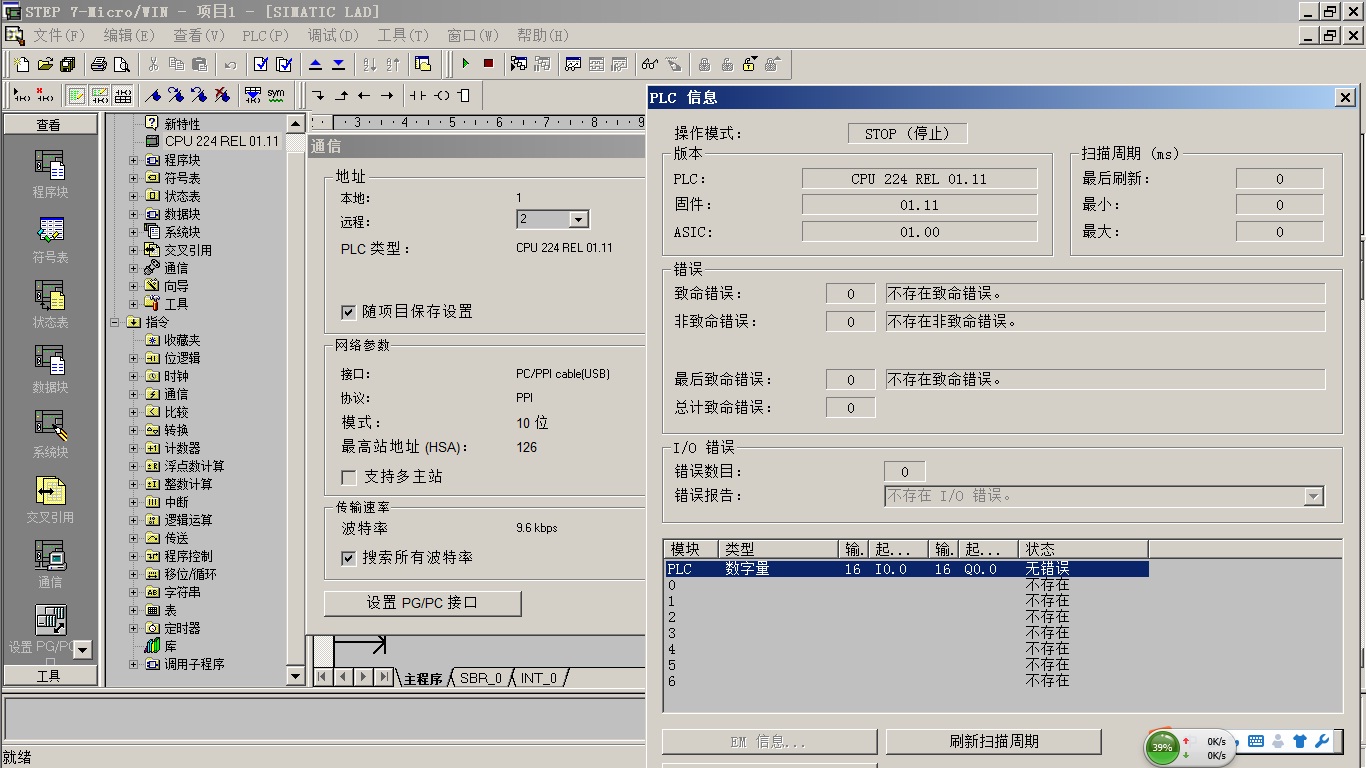This screenshot has width=1366, height=768.
Task: Open the PLC(P) menu
Action: pos(265,35)
